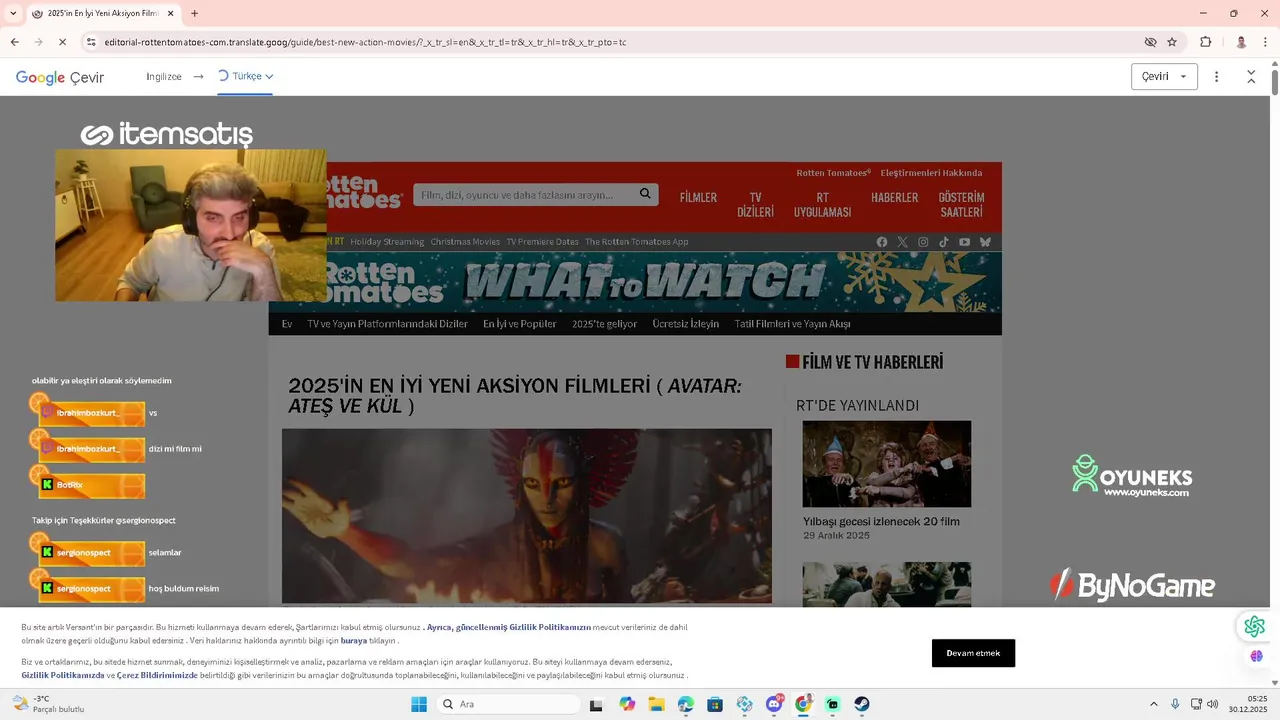Open the Chrome profile avatar
This screenshot has width=1280, height=720.
[x=1241, y=42]
